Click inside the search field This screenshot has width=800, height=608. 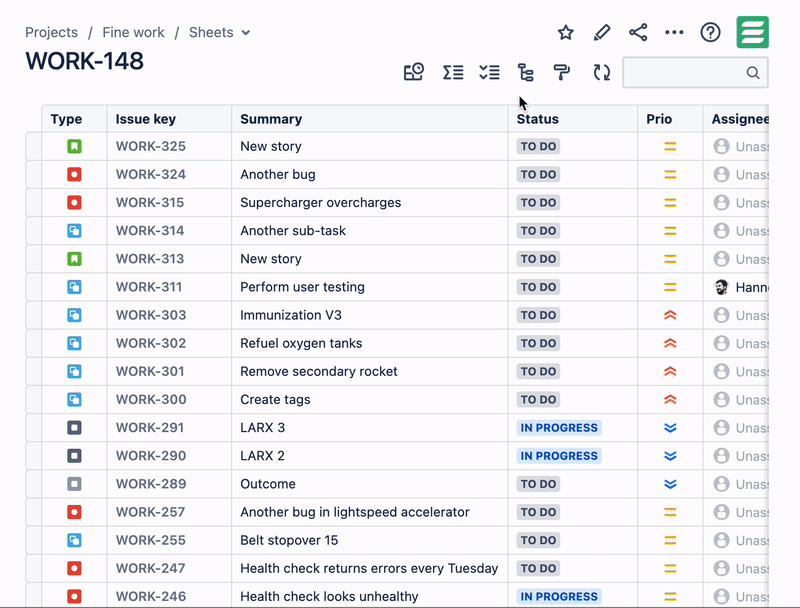coord(690,72)
